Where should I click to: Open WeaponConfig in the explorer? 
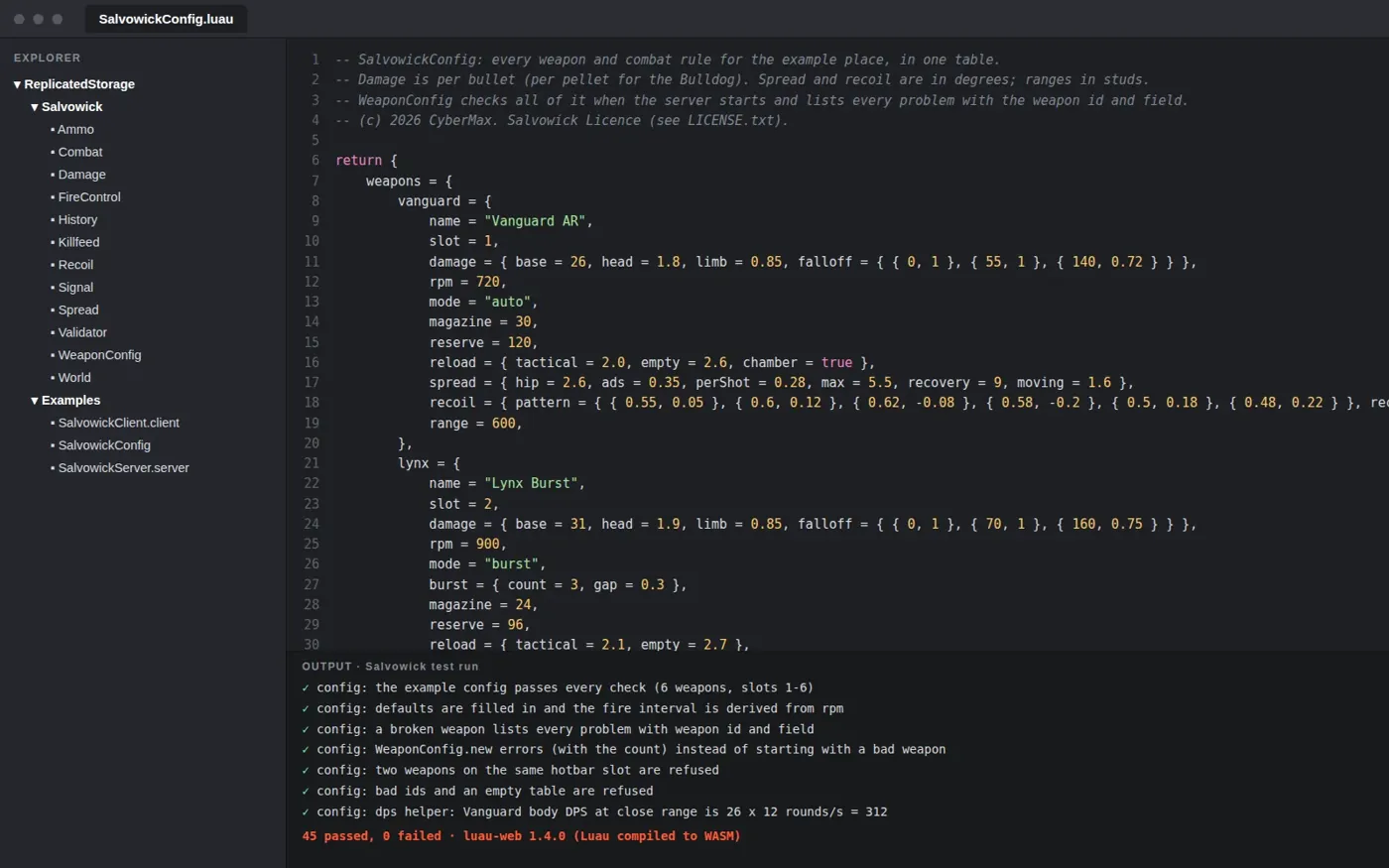point(99,355)
